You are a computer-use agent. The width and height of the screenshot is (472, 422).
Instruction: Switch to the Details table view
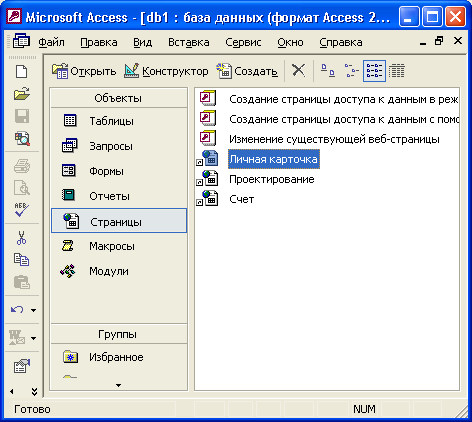coord(397,71)
